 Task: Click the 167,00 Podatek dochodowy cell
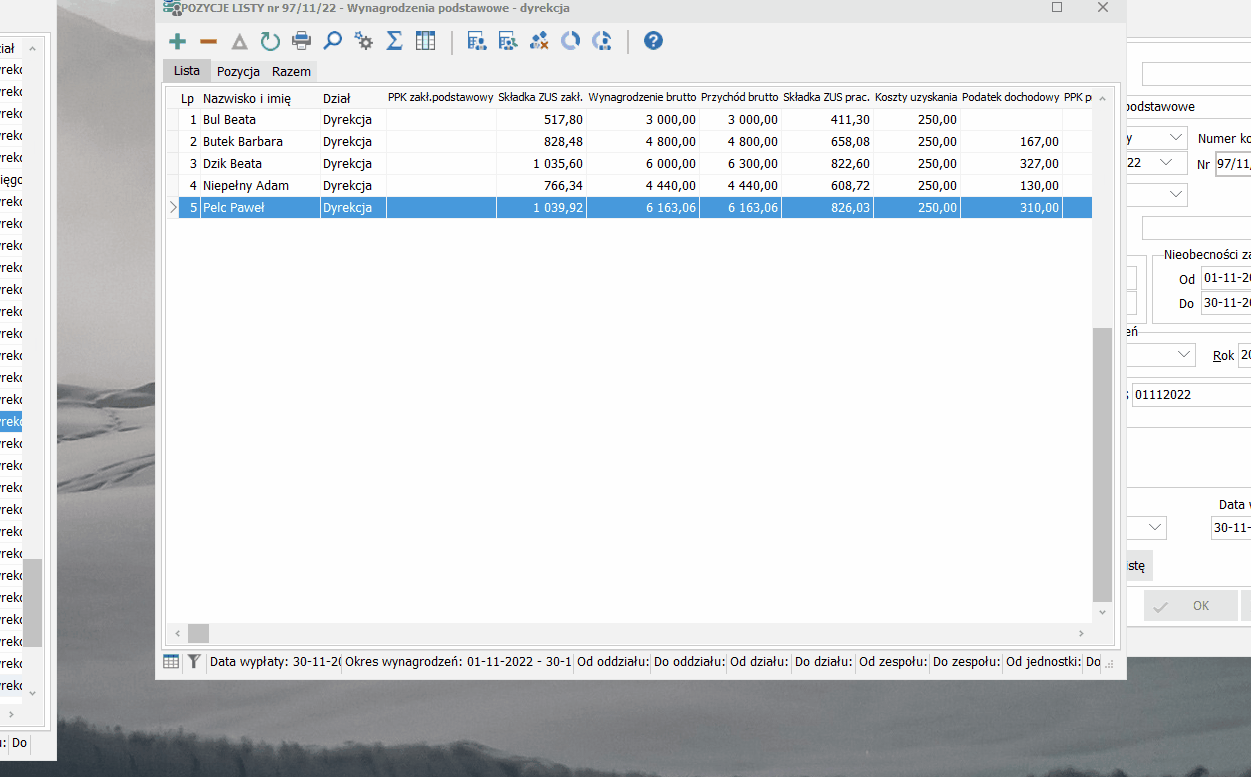[x=1010, y=142]
